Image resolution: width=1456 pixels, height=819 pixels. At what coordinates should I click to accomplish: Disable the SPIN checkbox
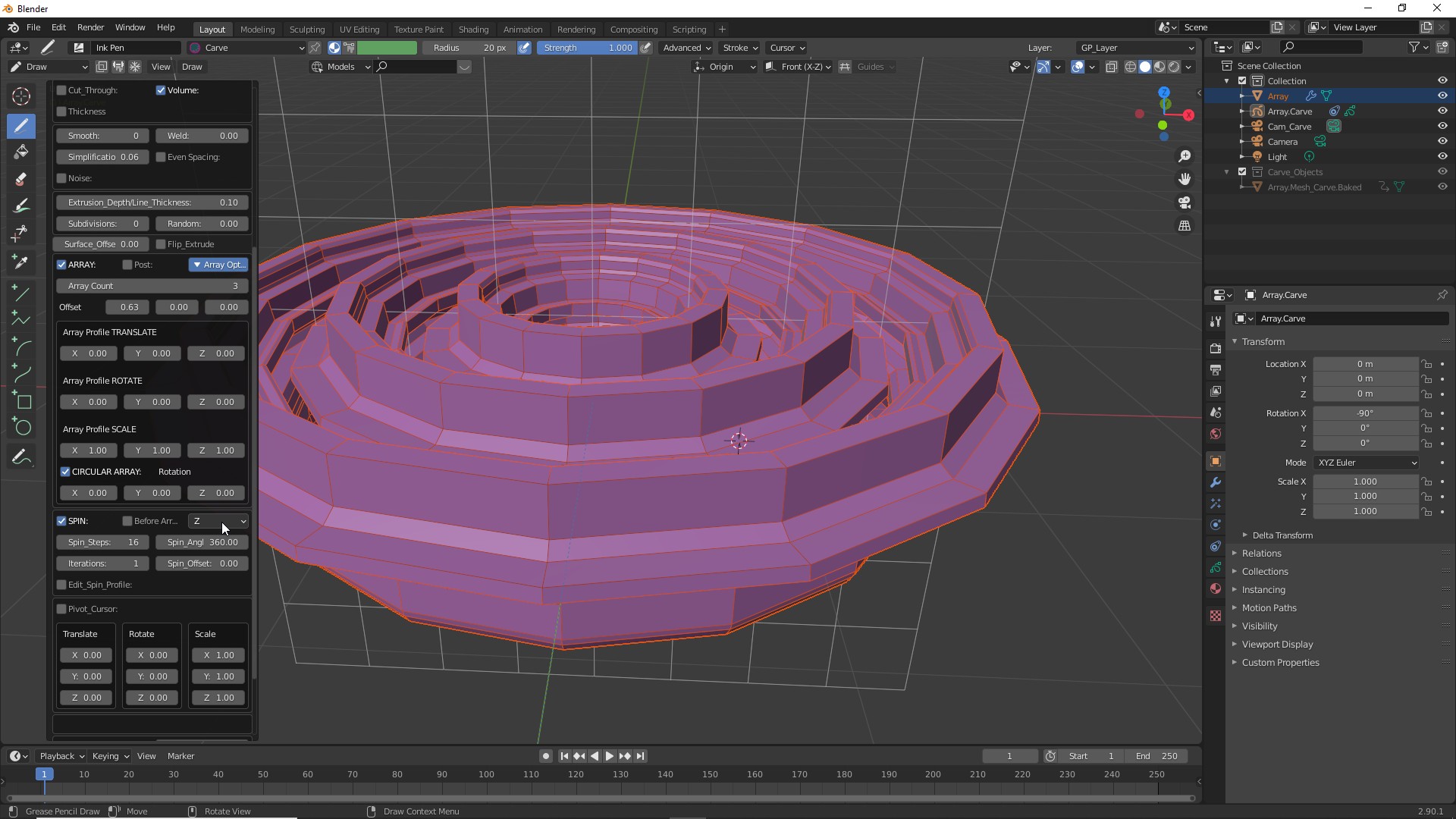pos(61,521)
